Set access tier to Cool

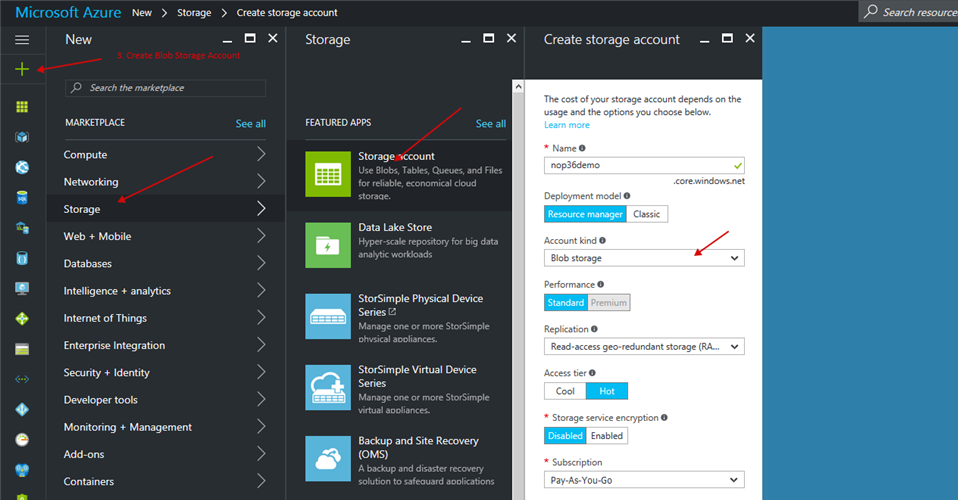tap(565, 391)
